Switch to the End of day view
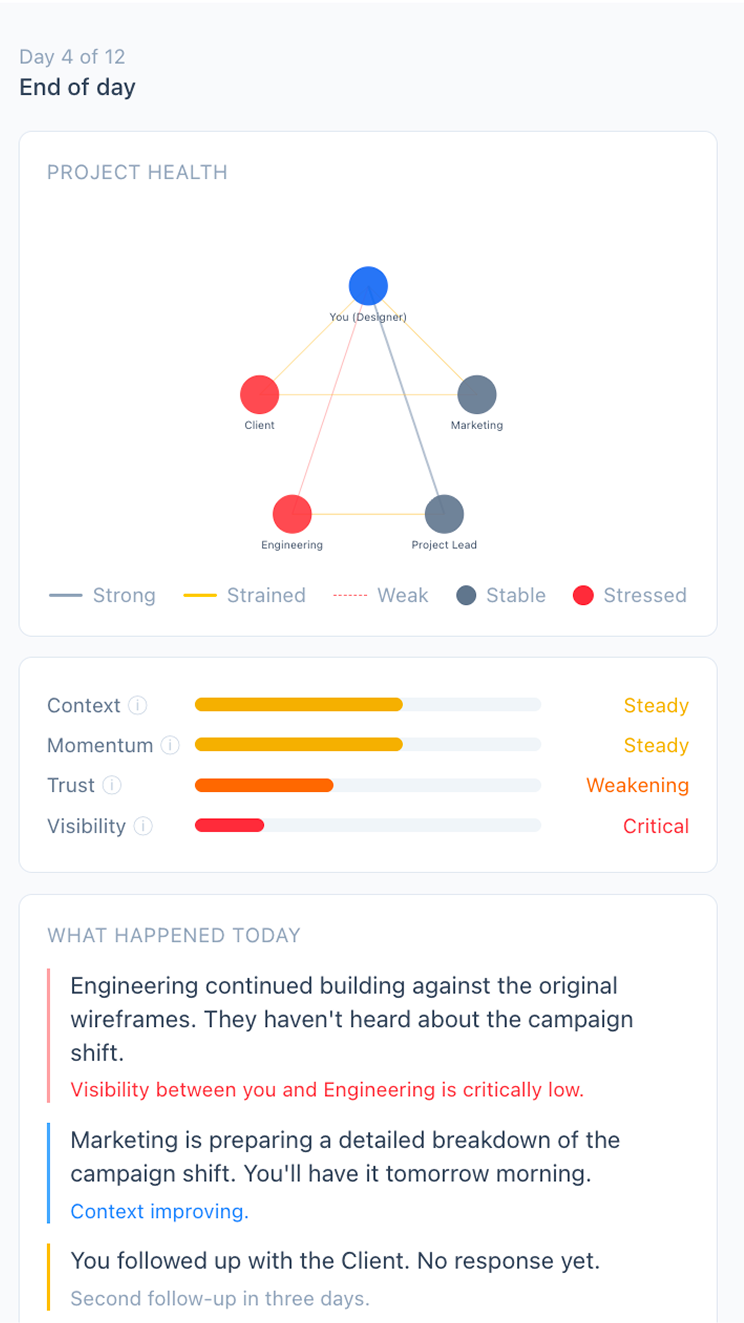This screenshot has width=744, height=1323. [x=77, y=87]
